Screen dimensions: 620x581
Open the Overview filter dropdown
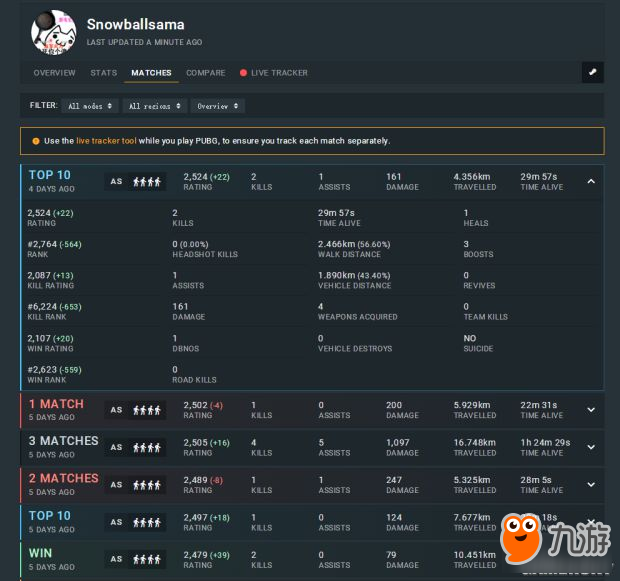pyautogui.click(x=217, y=106)
